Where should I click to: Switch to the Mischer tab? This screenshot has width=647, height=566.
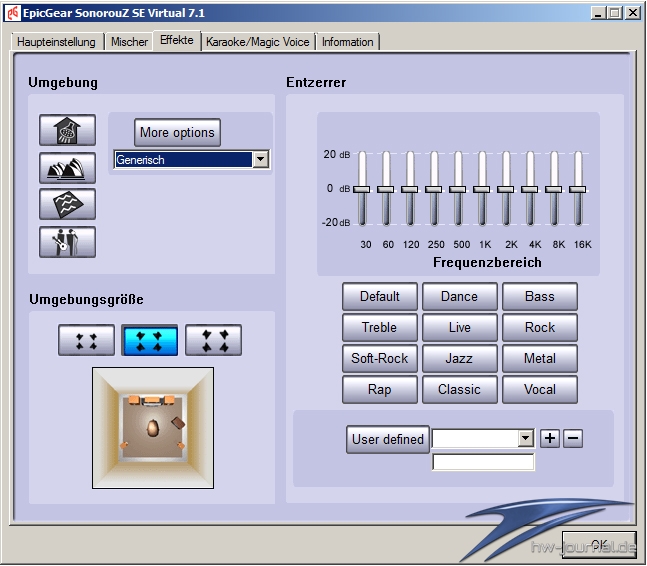tap(129, 42)
